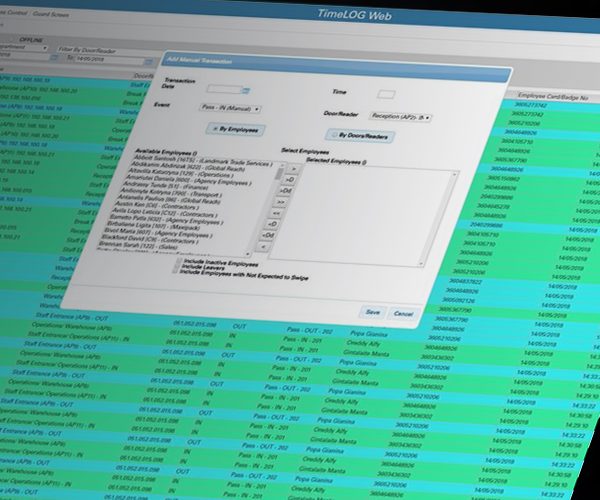The height and width of the screenshot is (500, 600).
Task: Toggle the Include Leavers checkbox
Action: point(175,267)
